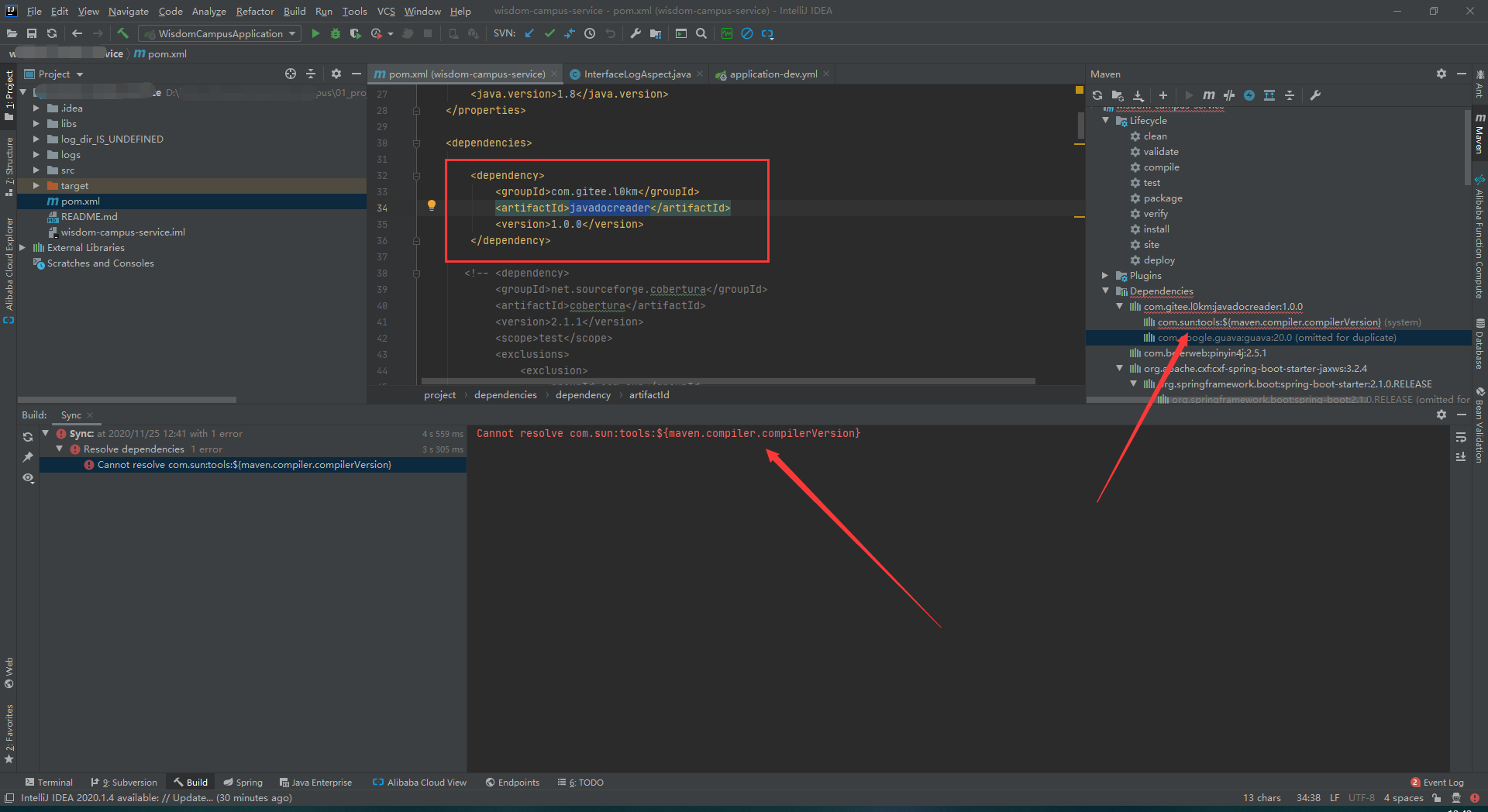Image resolution: width=1488 pixels, height=812 pixels.
Task: Start debugging with the green bug icon
Action: coord(336,33)
